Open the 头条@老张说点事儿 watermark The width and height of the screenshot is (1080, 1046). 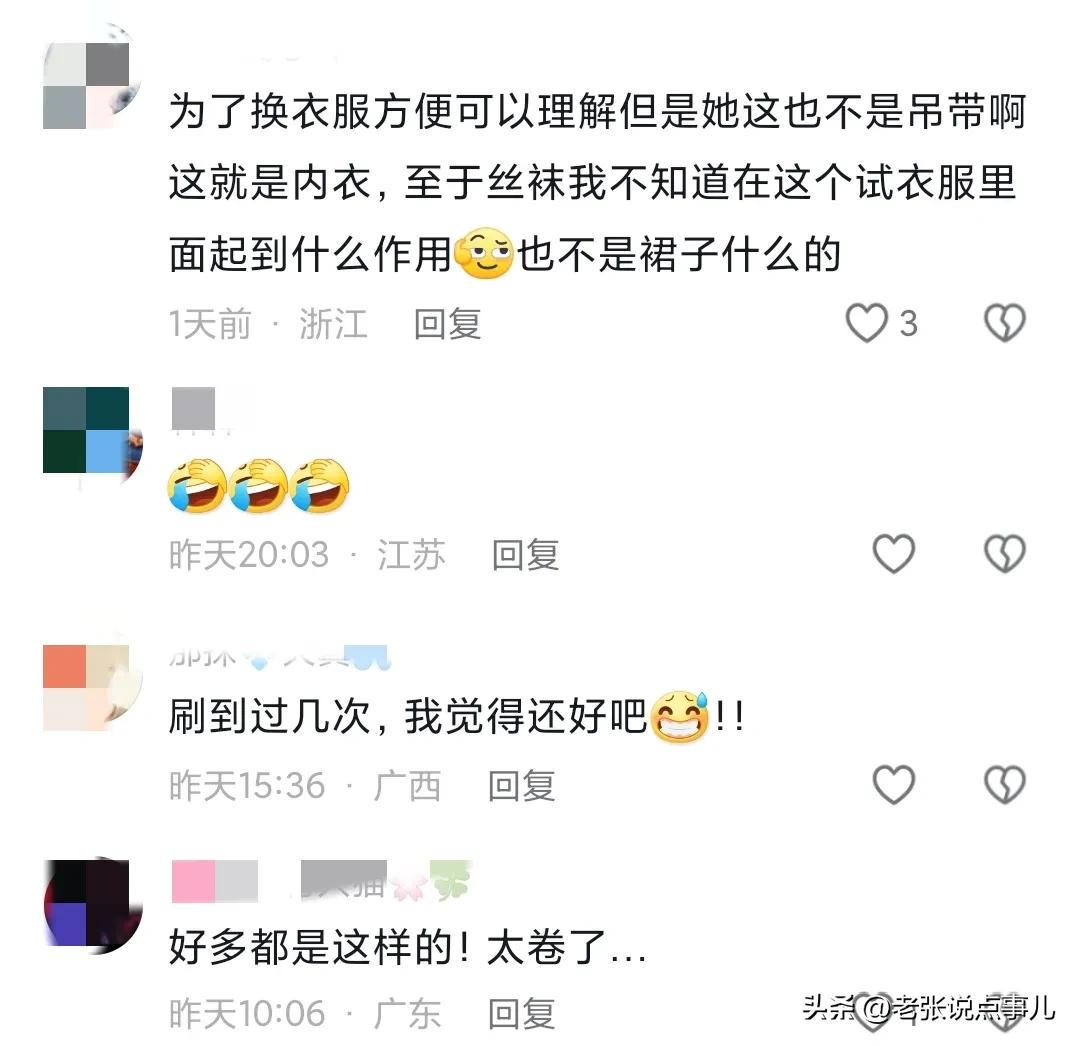coord(928,1008)
